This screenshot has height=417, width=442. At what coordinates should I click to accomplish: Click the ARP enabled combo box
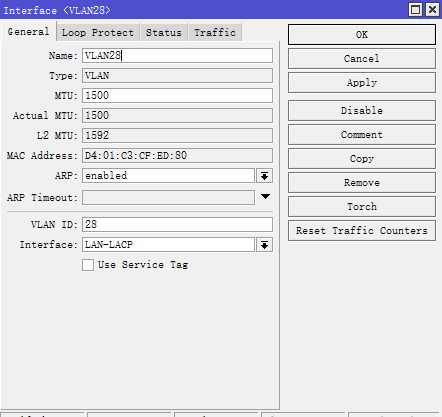tap(168, 176)
